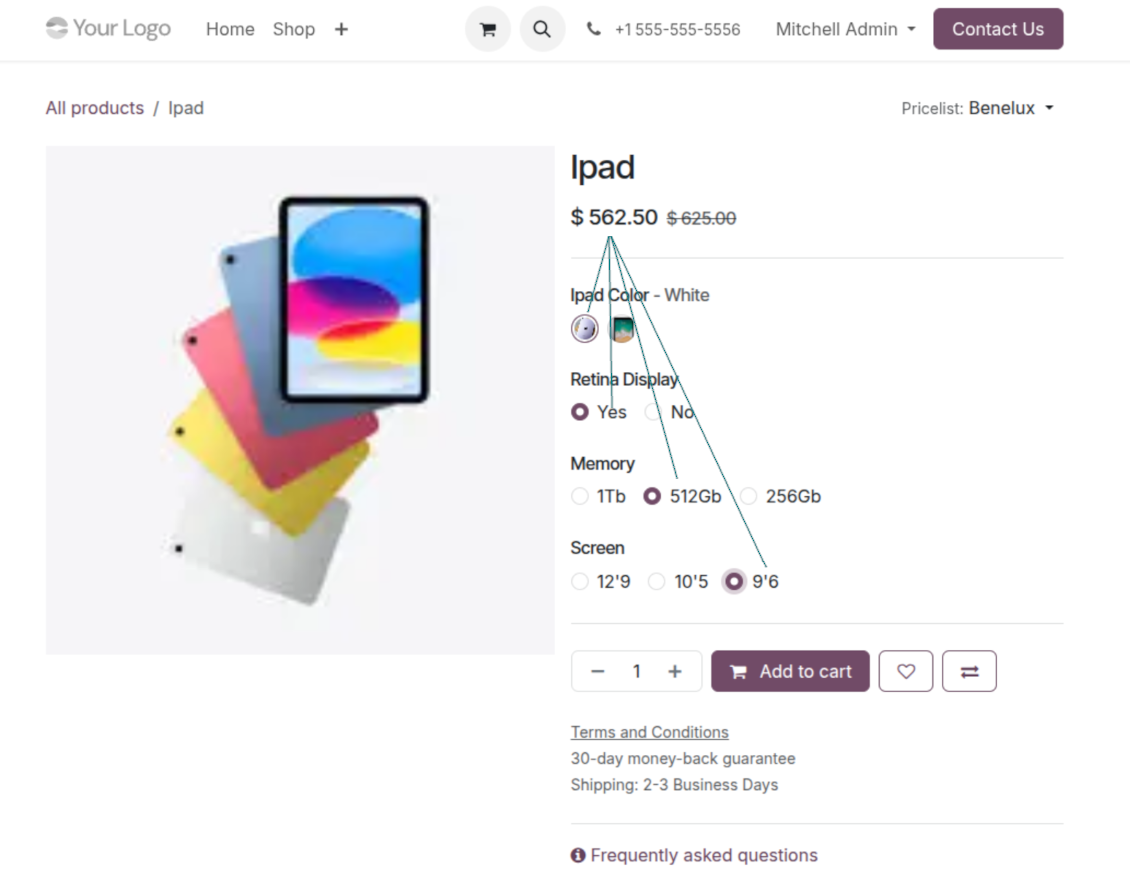Increase quantity with plus icon
Screen dimensions: 1130x887
click(675, 672)
